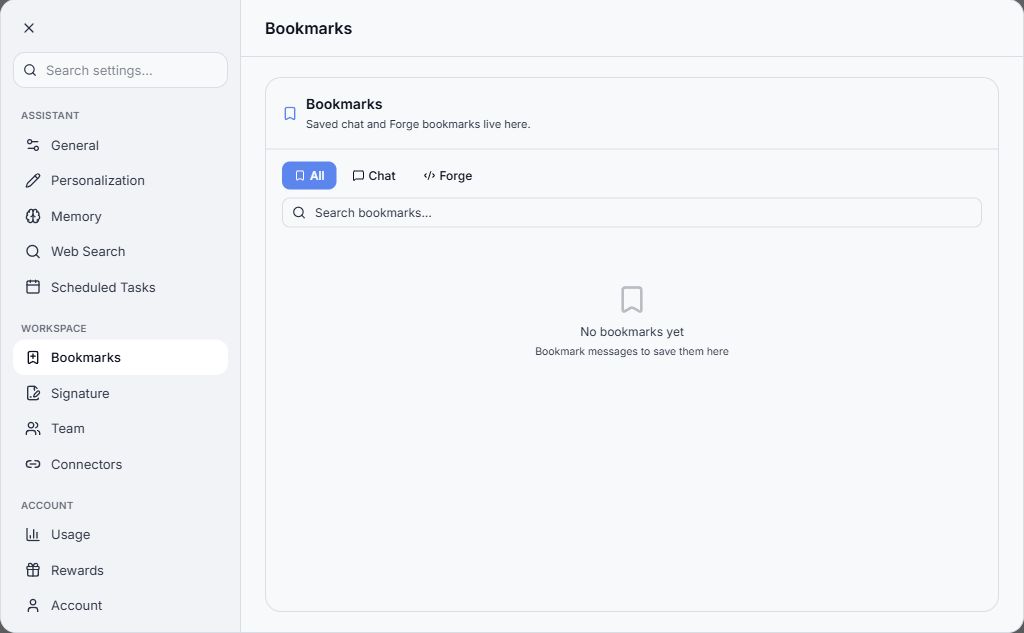Click the WORKSPACE section label
This screenshot has width=1024, height=633.
pyautogui.click(x=54, y=329)
